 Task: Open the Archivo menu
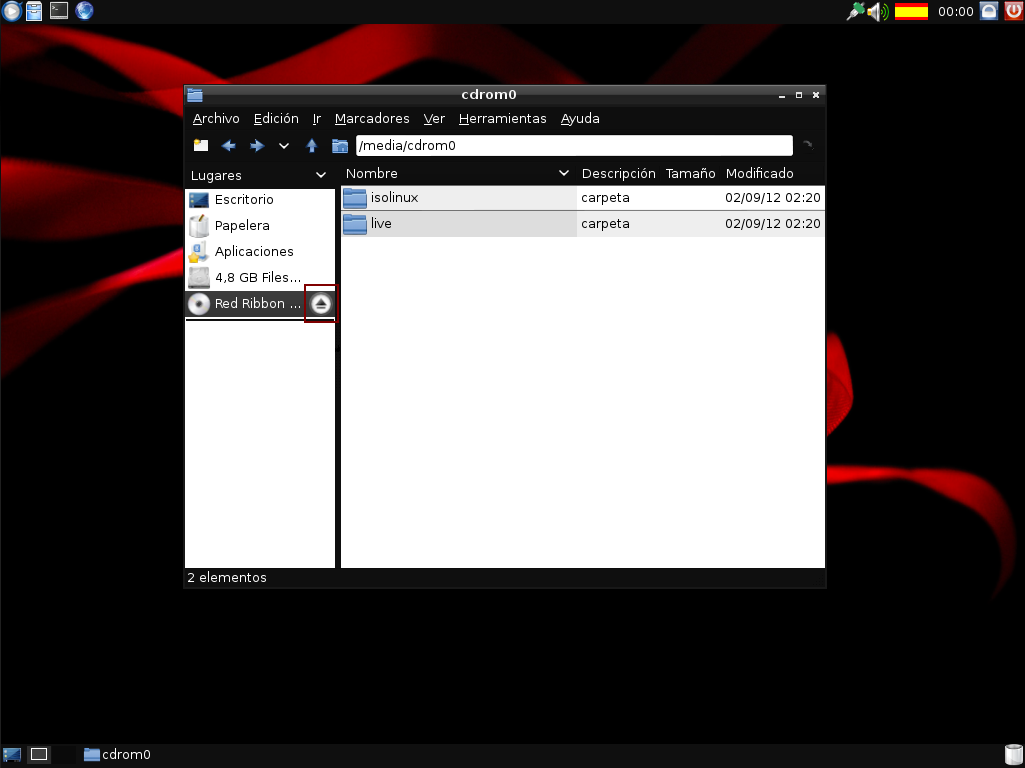coord(216,119)
